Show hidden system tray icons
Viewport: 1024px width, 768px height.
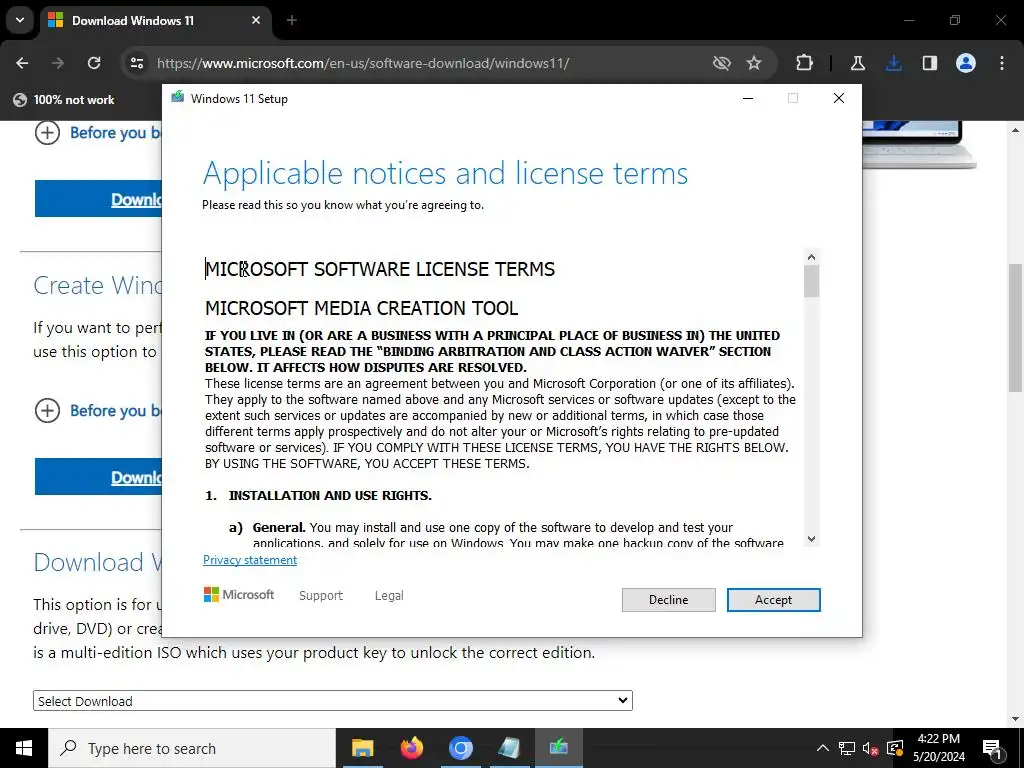click(x=823, y=748)
